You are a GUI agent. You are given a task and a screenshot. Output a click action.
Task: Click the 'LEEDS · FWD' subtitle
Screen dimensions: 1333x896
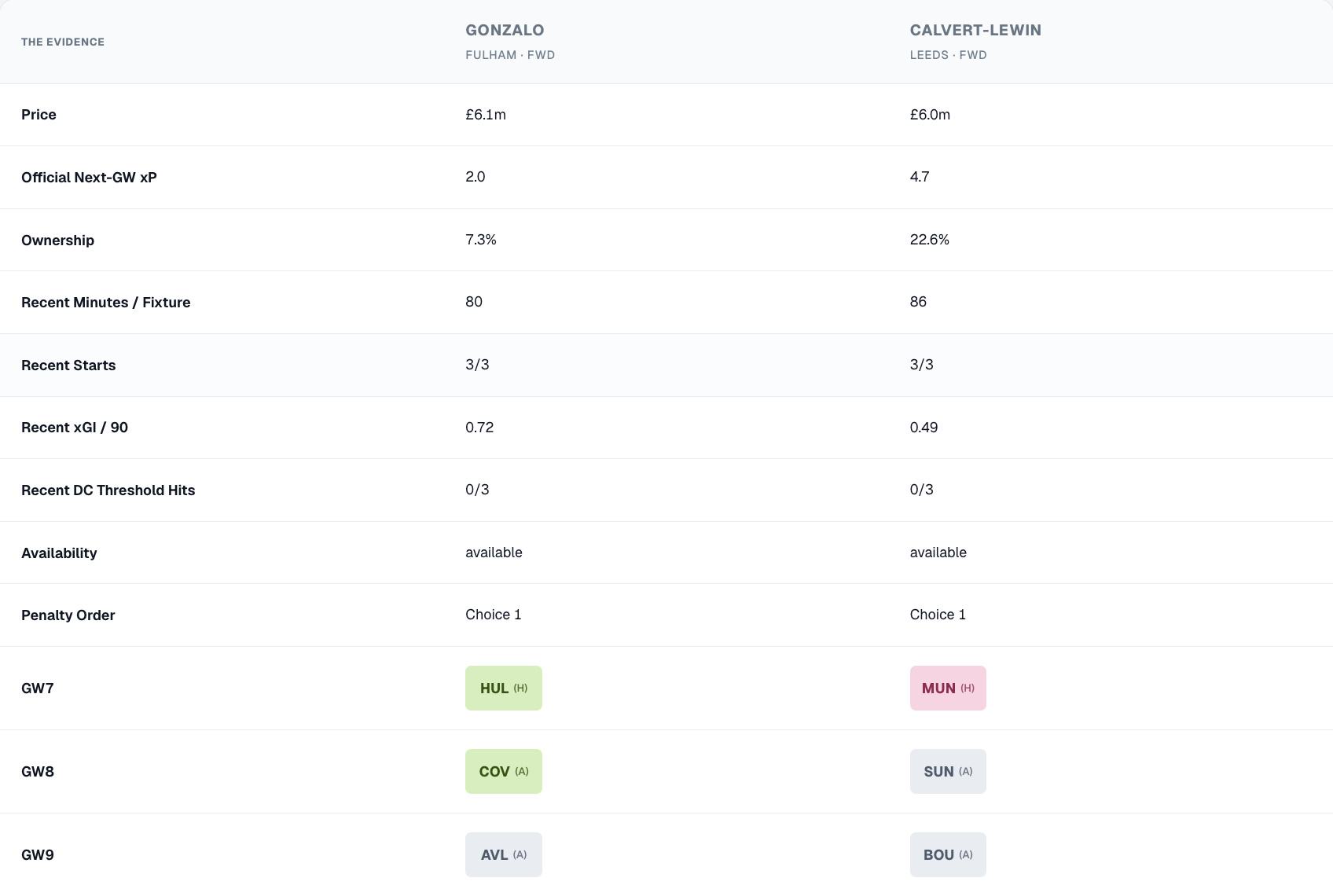(x=949, y=55)
